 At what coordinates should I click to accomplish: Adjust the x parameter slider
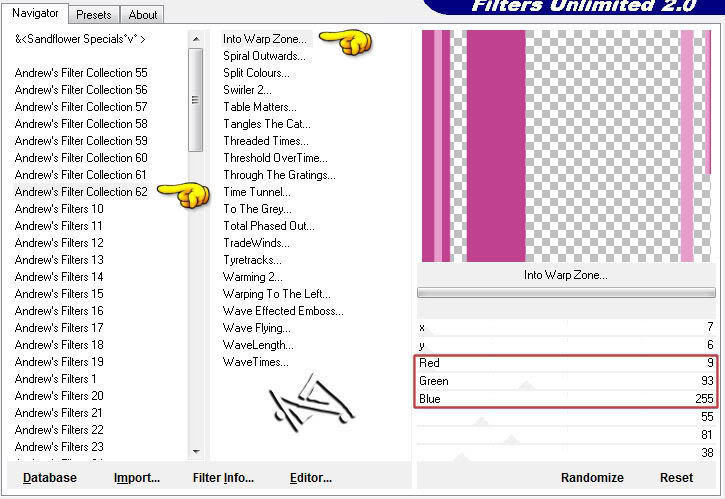pos(566,327)
